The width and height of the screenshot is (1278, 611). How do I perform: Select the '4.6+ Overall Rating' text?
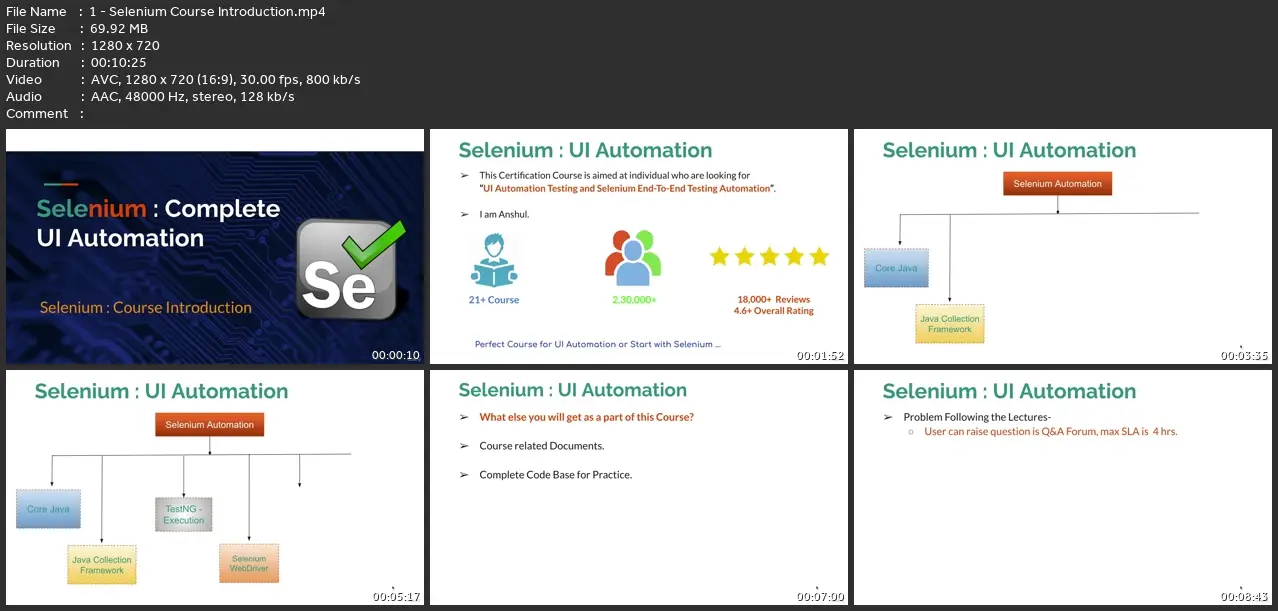773,311
